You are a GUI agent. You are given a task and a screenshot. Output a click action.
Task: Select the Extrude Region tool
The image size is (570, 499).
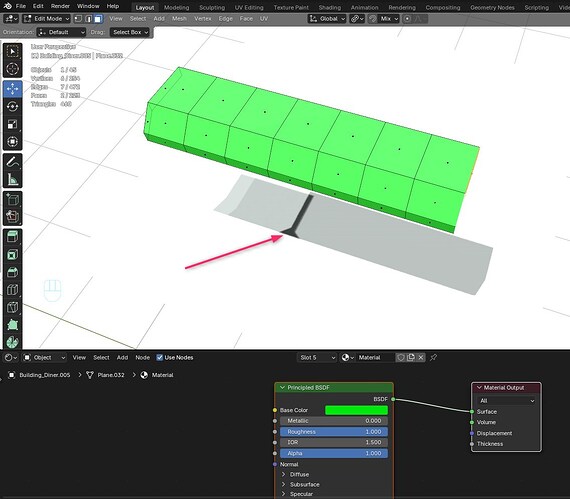tap(12, 237)
